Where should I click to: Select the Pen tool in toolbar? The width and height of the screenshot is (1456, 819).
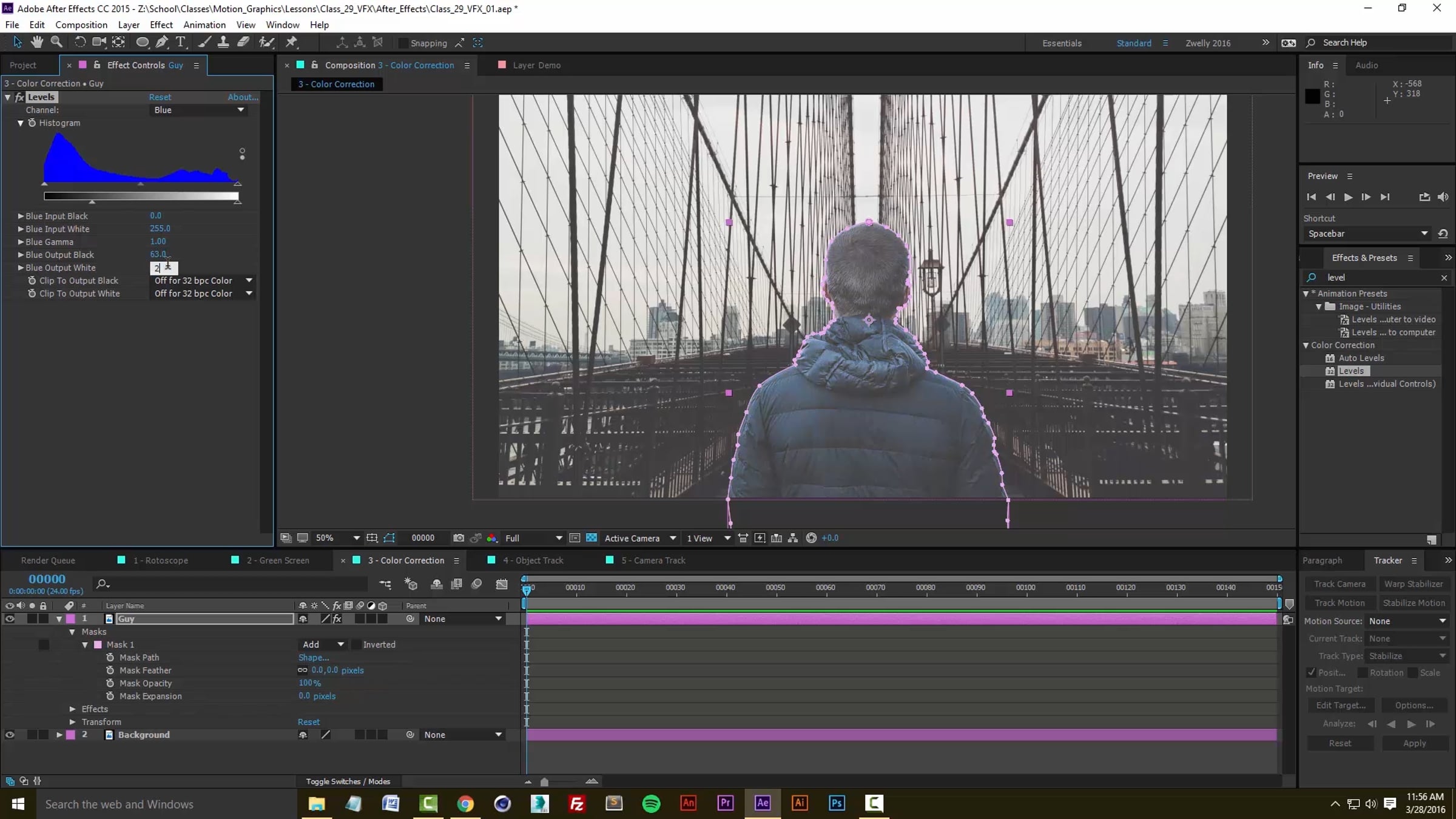click(x=161, y=42)
